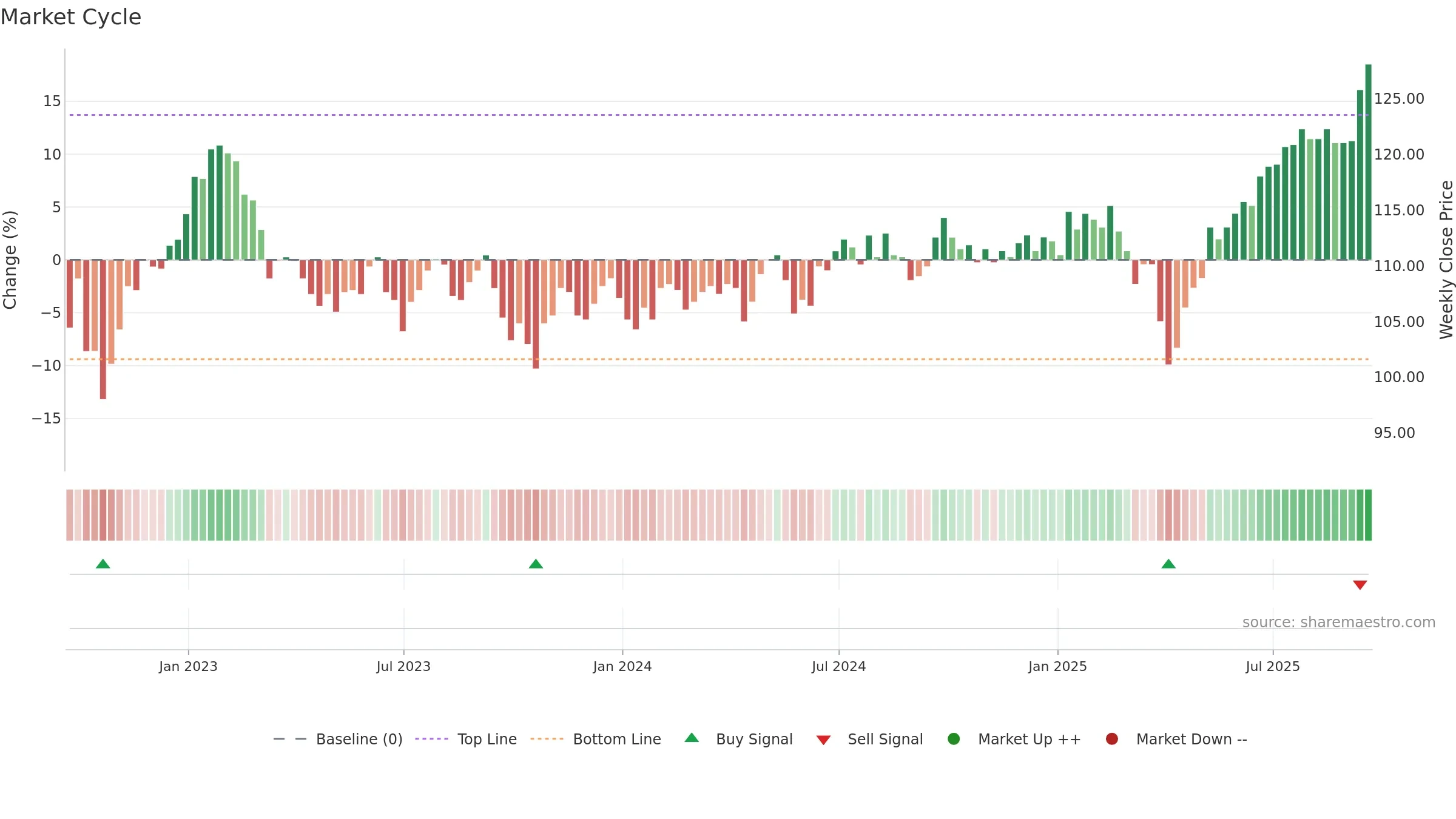Click the 105.00 price tick label
The height and width of the screenshot is (819, 1456).
pos(1399,322)
